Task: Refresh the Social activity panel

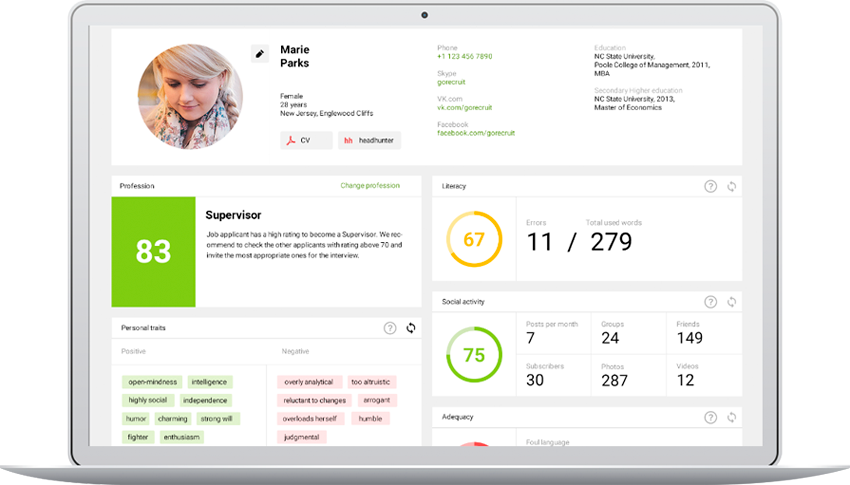Action: (731, 302)
